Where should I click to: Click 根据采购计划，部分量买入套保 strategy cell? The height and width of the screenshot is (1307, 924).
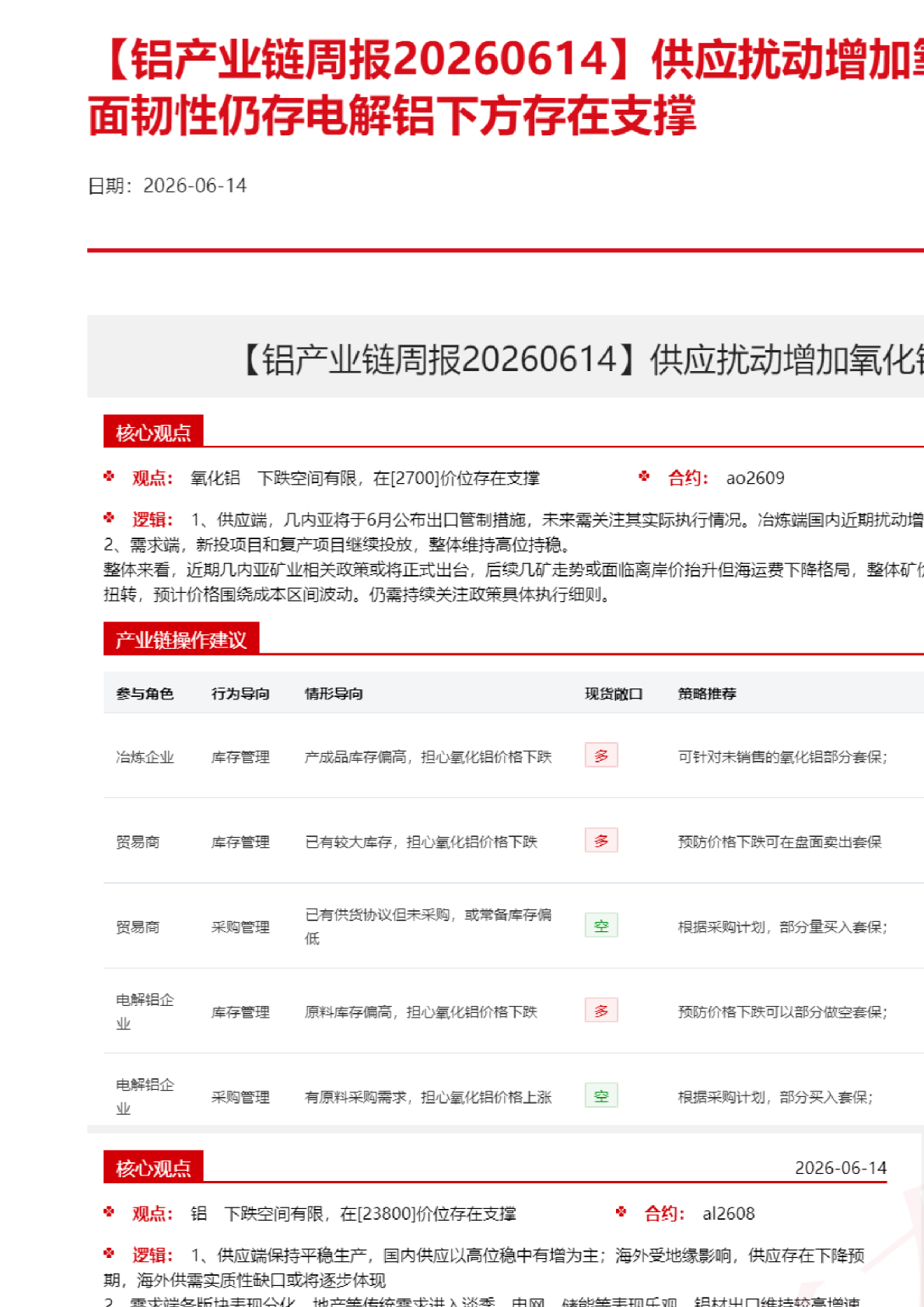(x=782, y=927)
